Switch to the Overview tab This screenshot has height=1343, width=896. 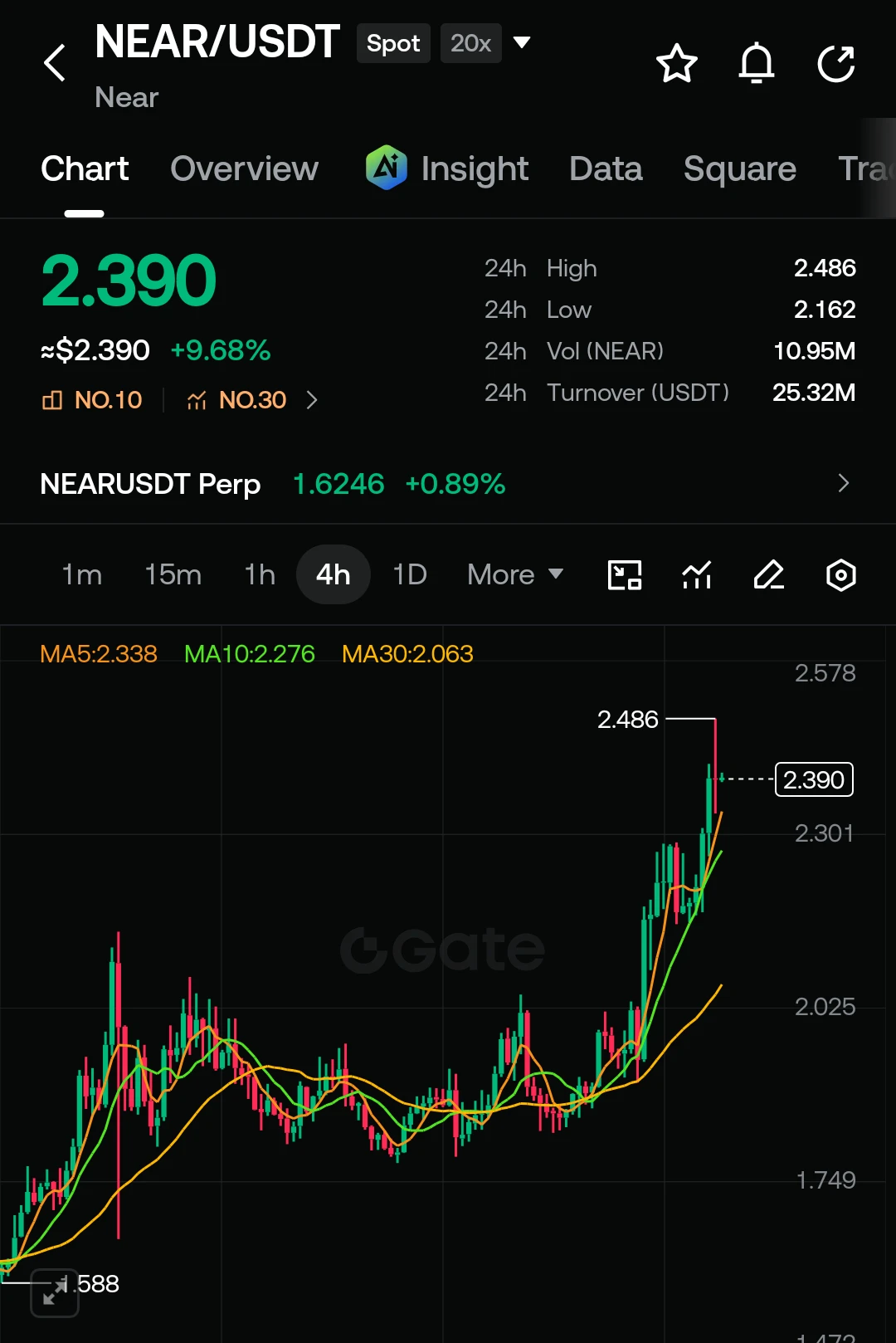coord(244,169)
